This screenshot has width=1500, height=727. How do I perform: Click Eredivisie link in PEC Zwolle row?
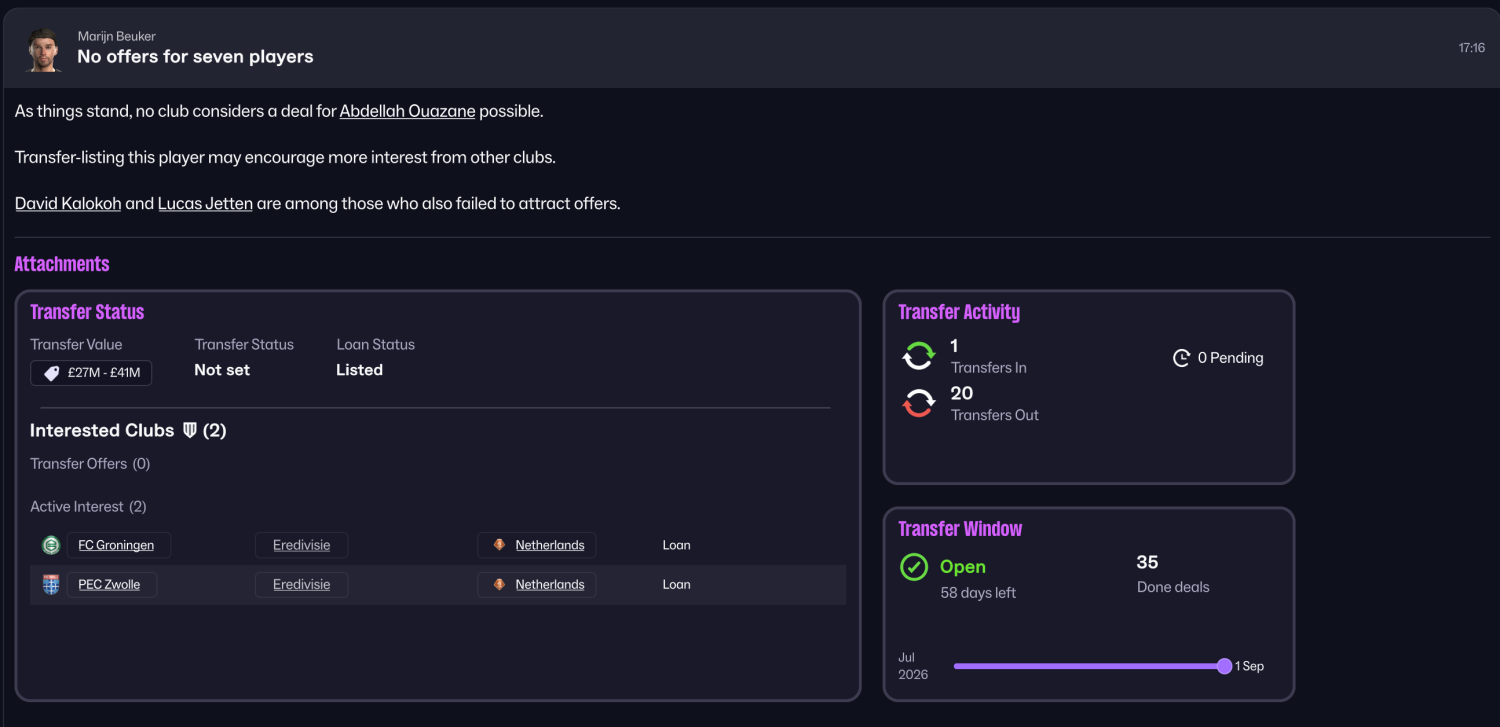pyautogui.click(x=301, y=584)
